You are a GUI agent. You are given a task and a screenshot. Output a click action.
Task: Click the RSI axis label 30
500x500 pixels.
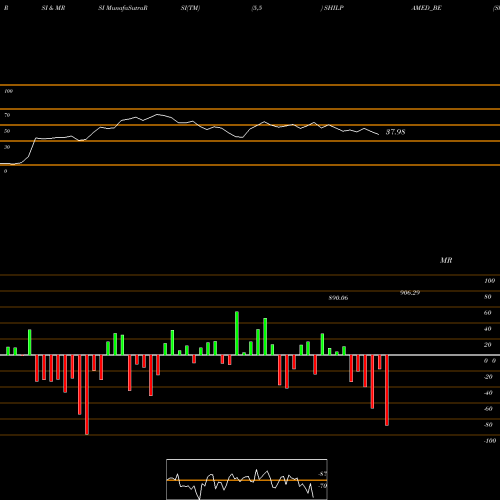tap(7, 147)
